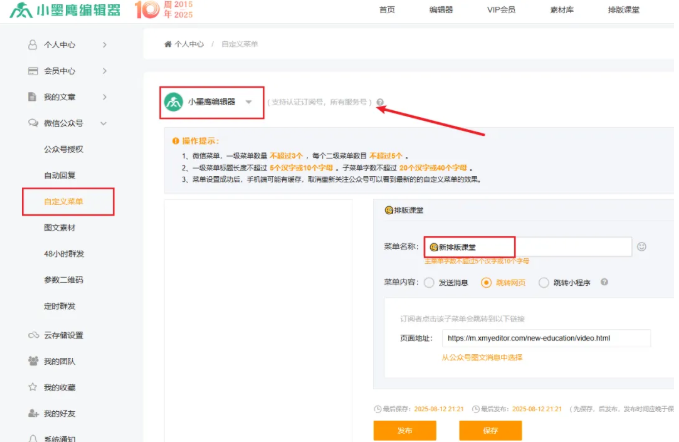Click the help icon next to 跳转小程序
Viewport: 679px width, 442px height.
pos(599,283)
